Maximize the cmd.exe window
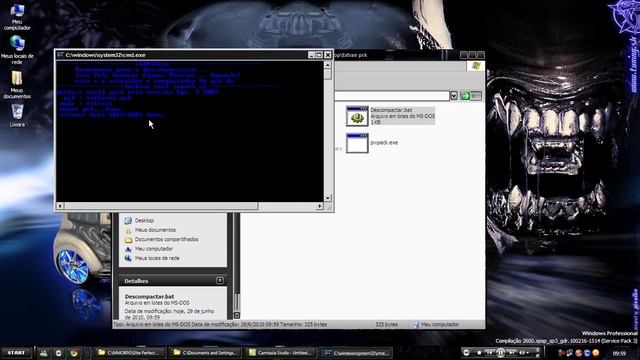This screenshot has height=360, width=640. [319, 55]
